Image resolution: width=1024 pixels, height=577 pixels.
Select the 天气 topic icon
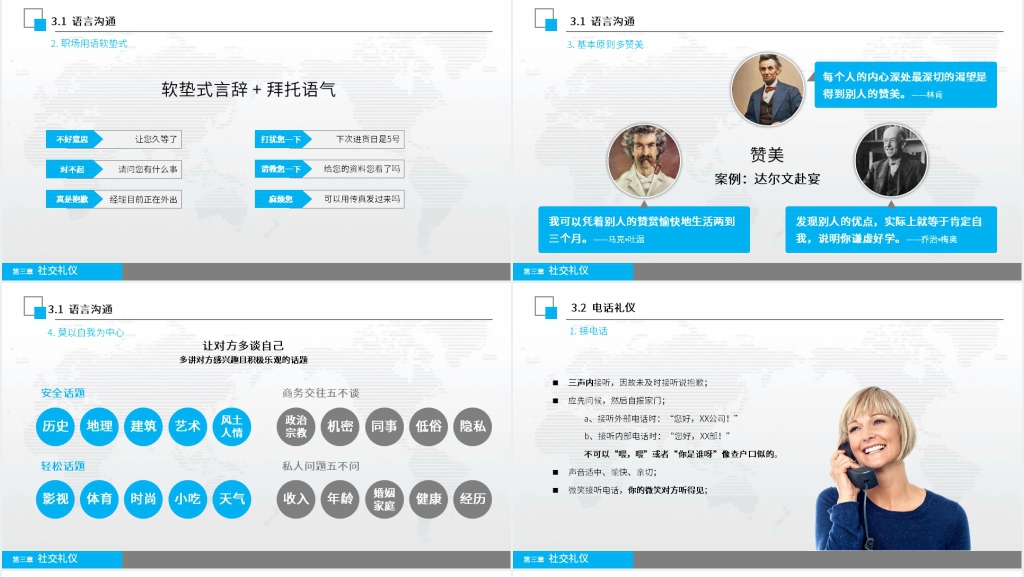pos(231,500)
